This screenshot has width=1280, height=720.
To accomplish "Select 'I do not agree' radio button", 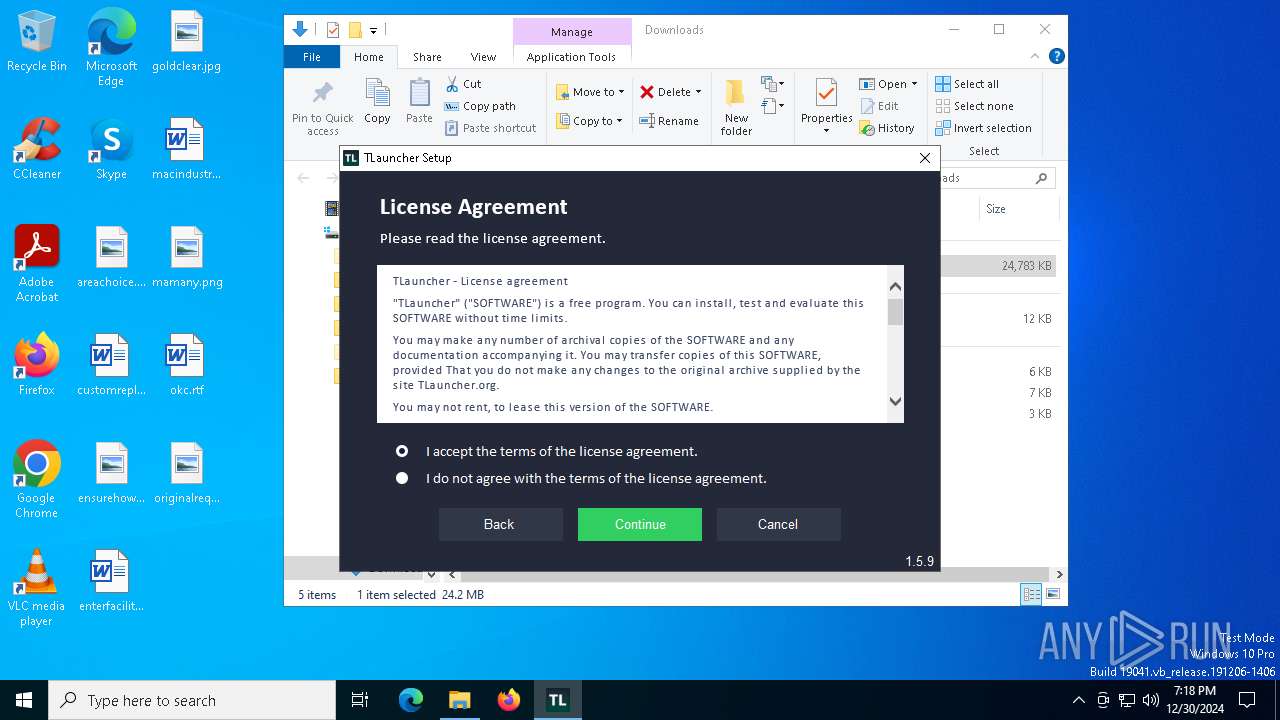I will click(x=402, y=478).
